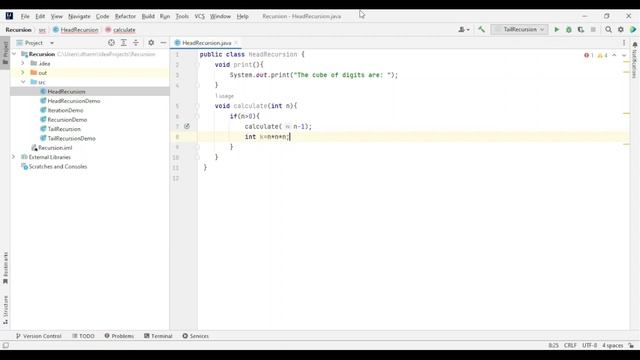The image size is (640, 360).
Task: Collapse the Recursion project root node
Action: [14, 54]
